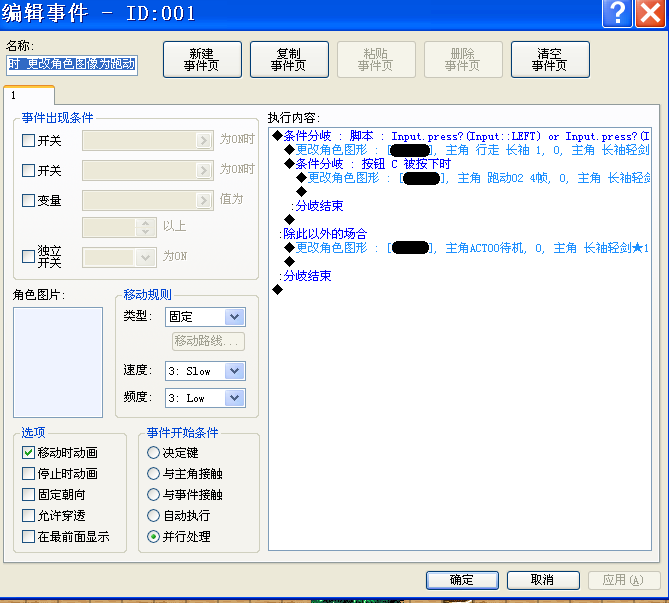Select 决定键 trigger radio button
Screen dimensions: 669x603
click(x=153, y=452)
